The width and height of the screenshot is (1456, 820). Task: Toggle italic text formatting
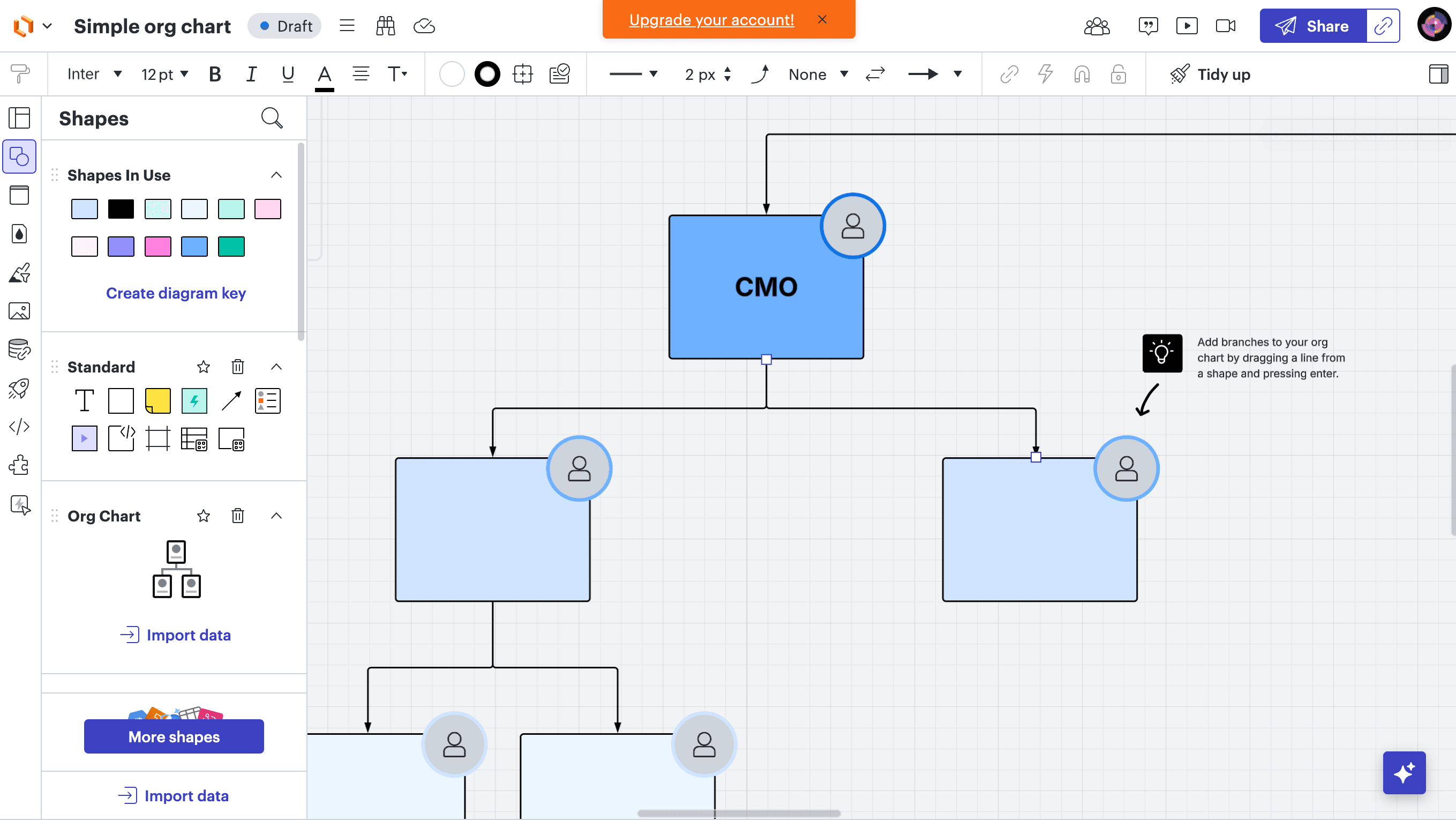coord(251,73)
